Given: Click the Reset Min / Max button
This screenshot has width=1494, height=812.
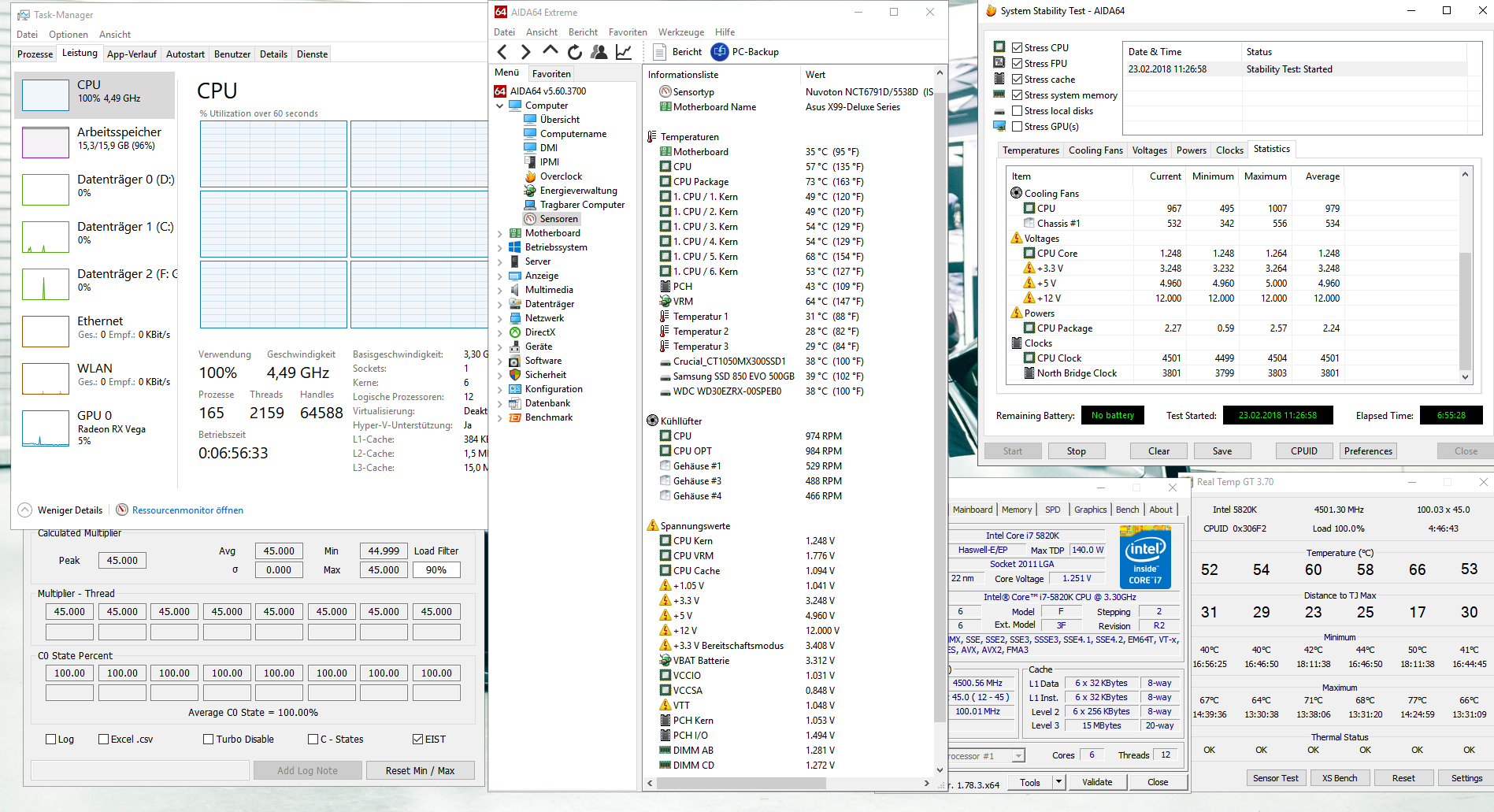Looking at the screenshot, I should coord(420,770).
